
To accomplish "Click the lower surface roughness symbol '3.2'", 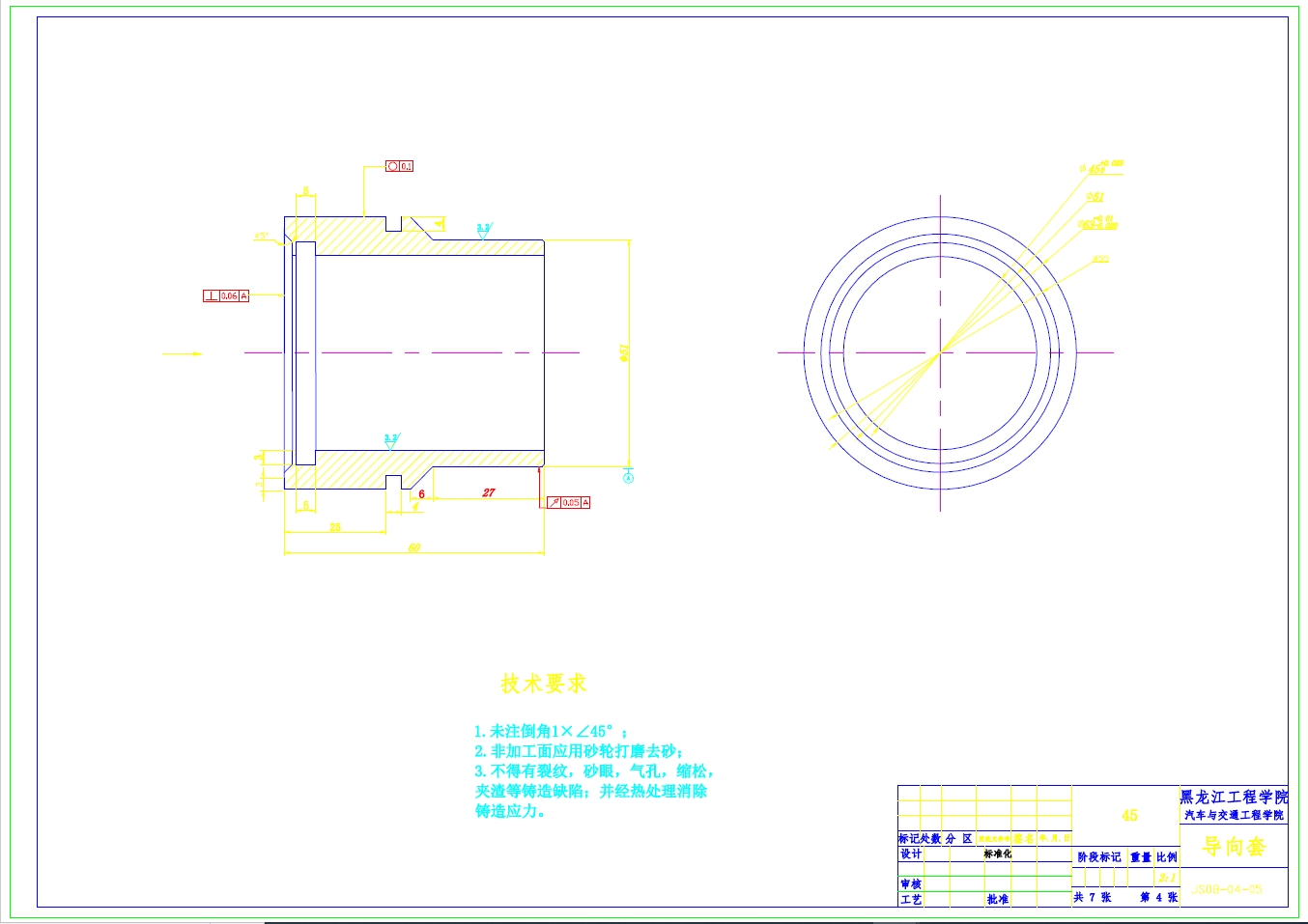I will click(x=390, y=441).
